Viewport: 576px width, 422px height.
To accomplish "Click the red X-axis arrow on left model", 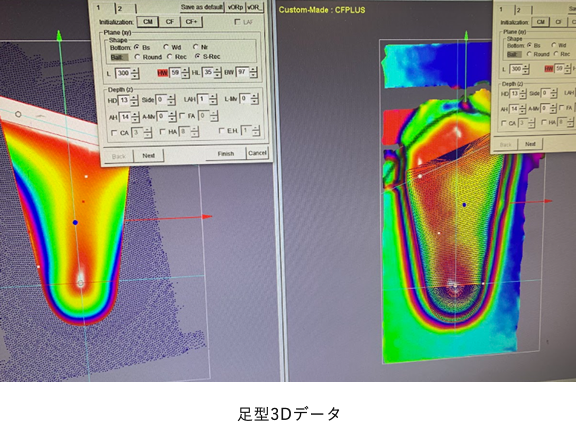I will [x=207, y=217].
